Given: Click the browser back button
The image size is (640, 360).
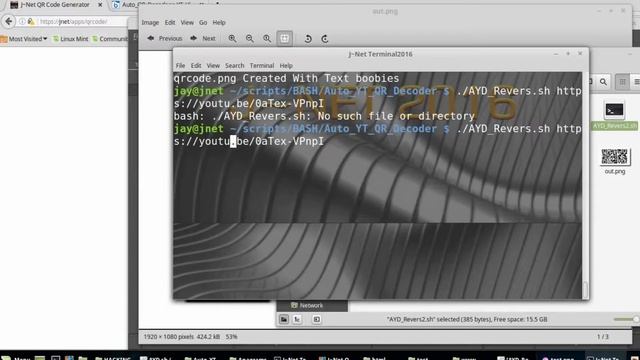Looking at the screenshot, I should tap(9, 21).
